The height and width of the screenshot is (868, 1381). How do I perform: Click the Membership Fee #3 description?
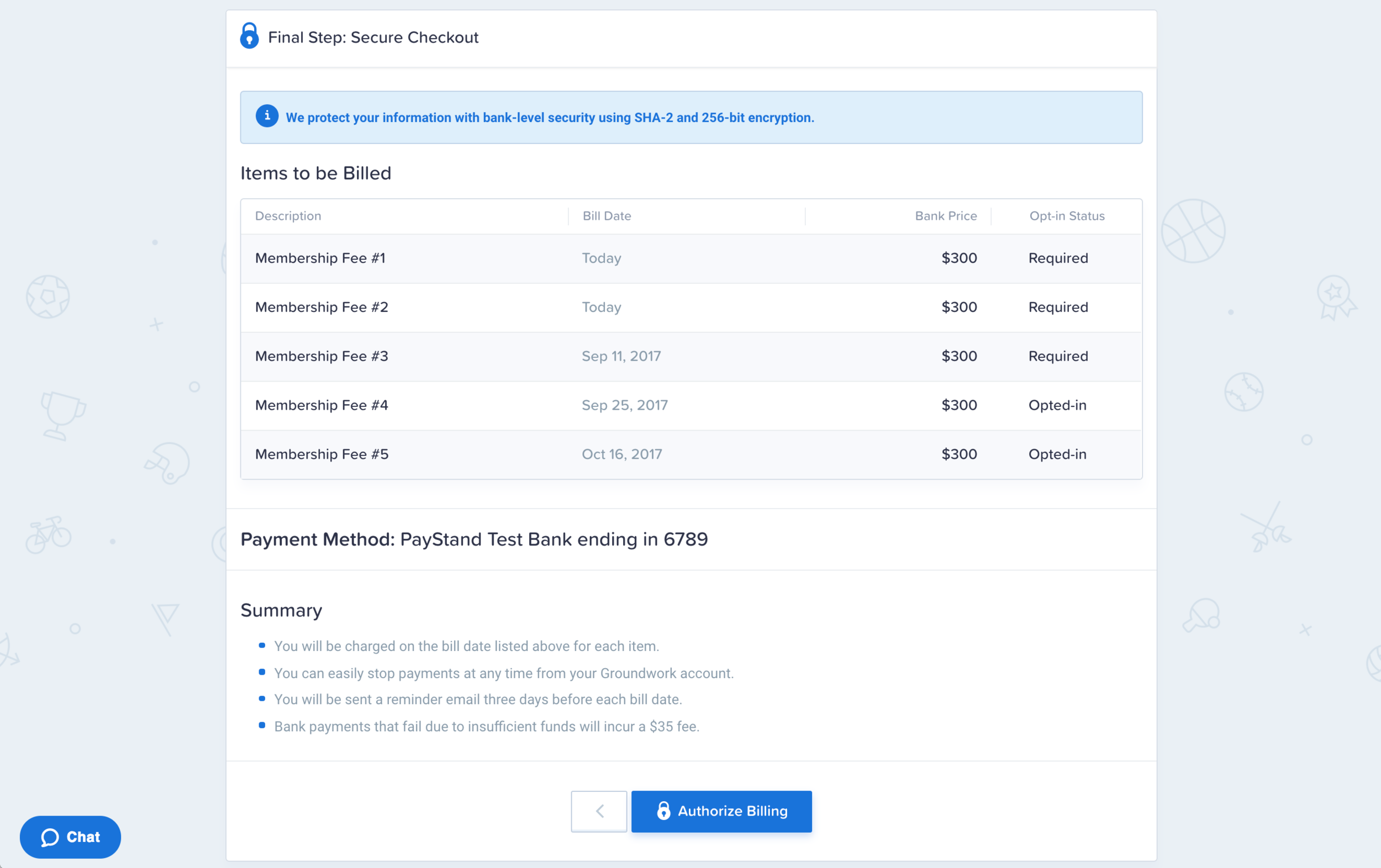click(x=321, y=356)
